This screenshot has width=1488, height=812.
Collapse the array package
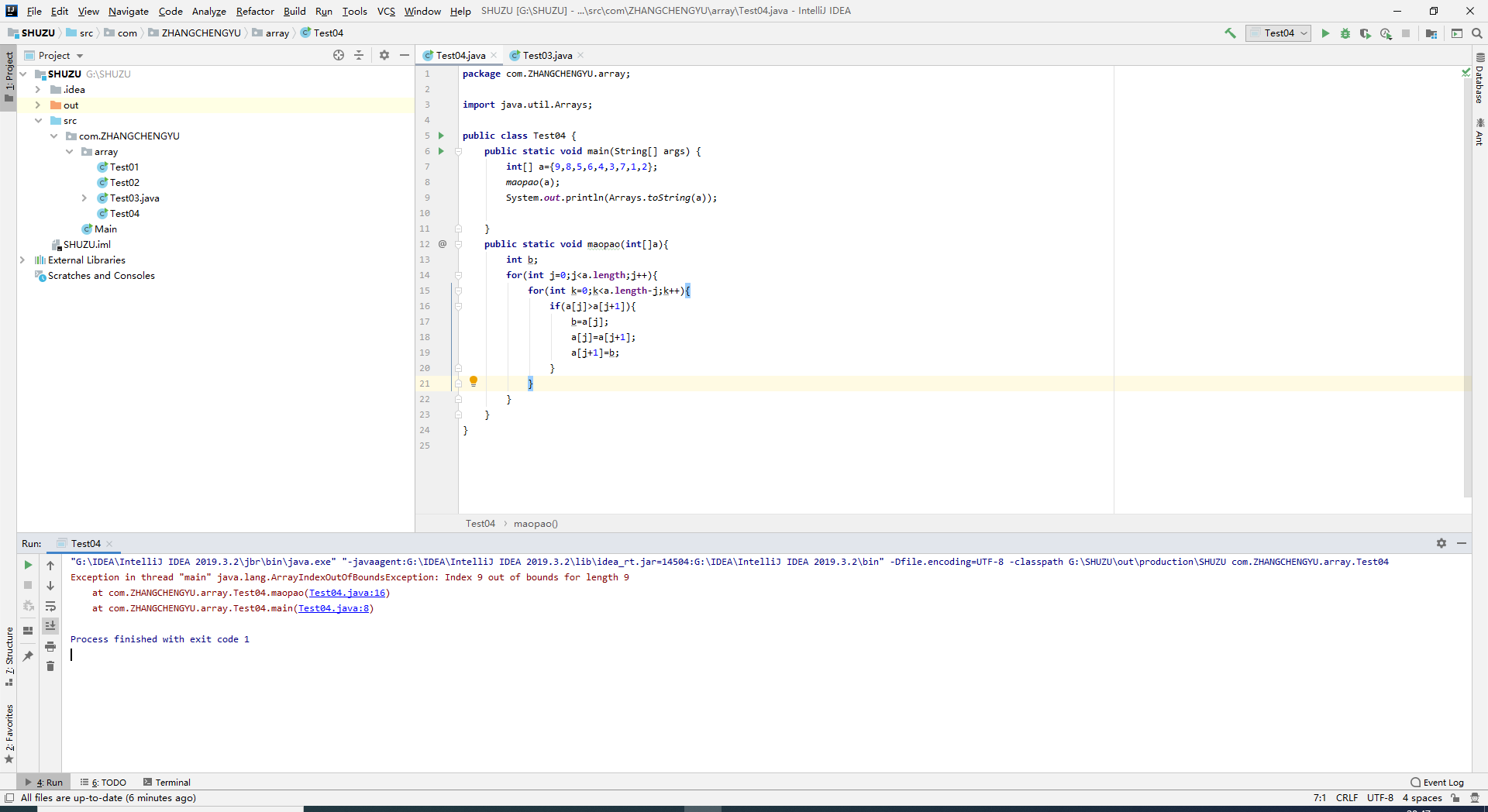pyautogui.click(x=69, y=151)
